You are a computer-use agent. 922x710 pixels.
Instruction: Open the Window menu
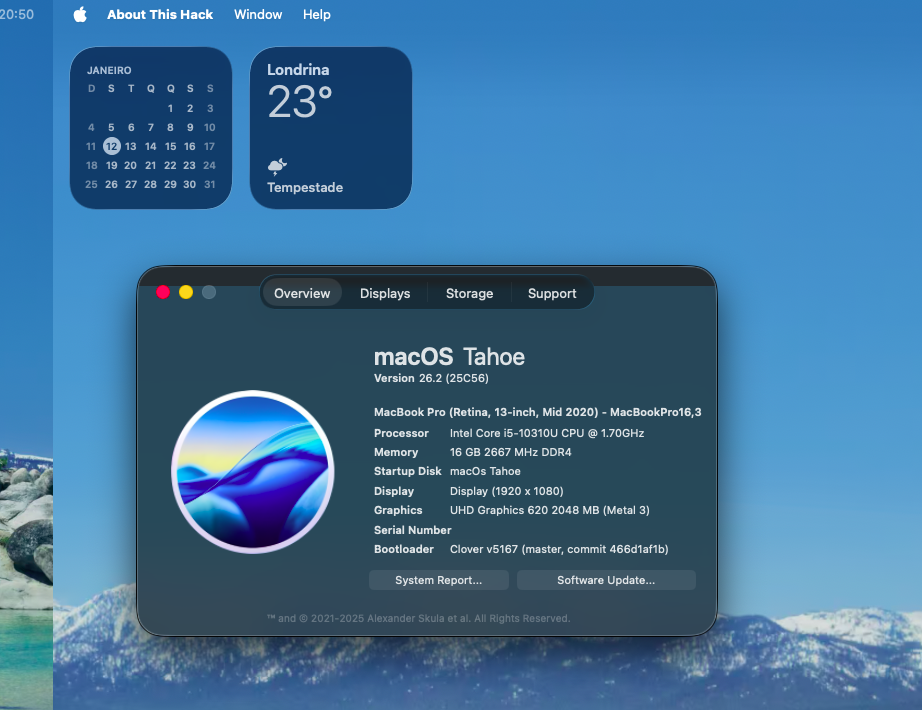coord(258,15)
